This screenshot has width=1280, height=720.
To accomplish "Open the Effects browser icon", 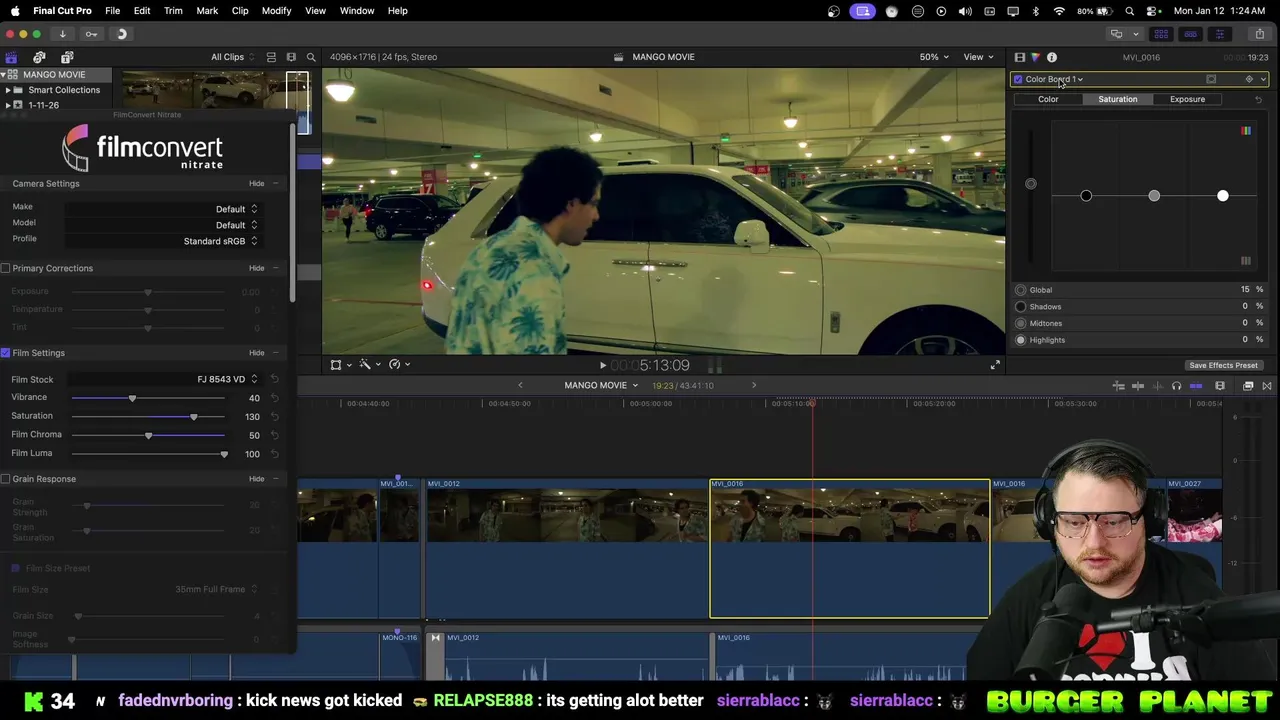I will coord(1248,386).
